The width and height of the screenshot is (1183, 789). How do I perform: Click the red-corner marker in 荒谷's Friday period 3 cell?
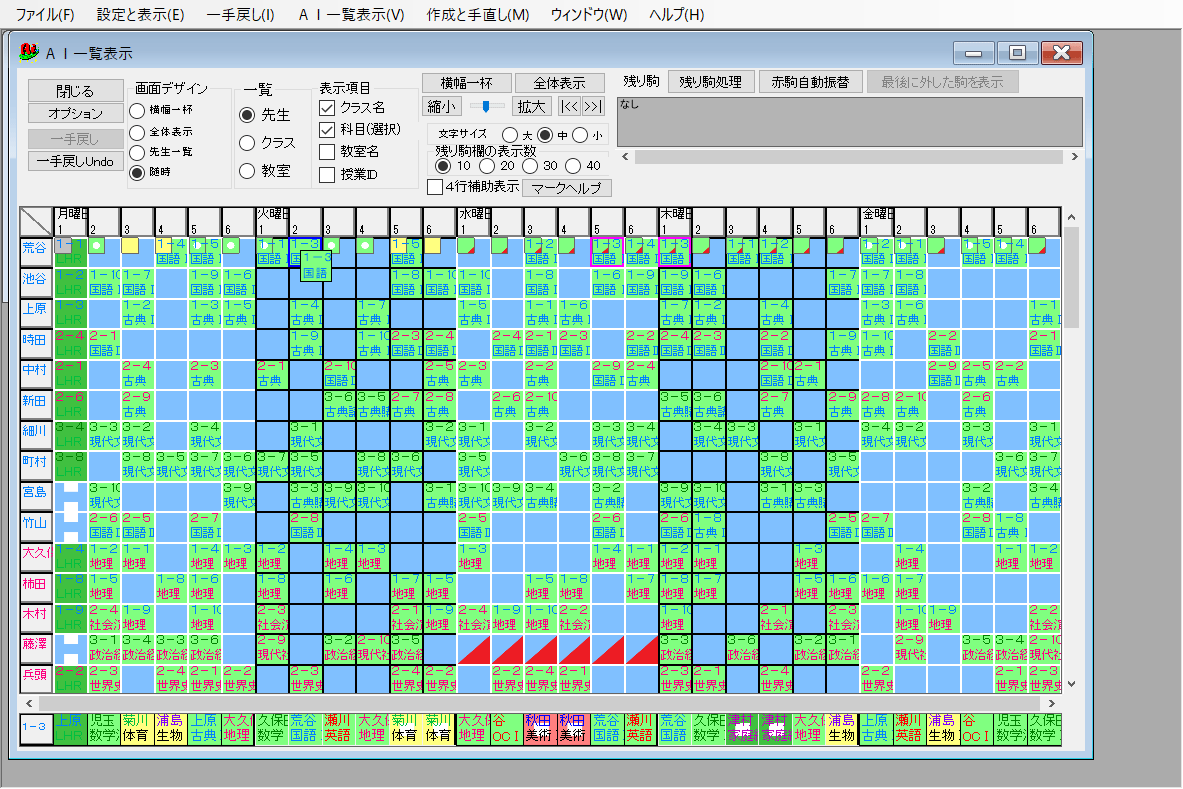point(936,245)
